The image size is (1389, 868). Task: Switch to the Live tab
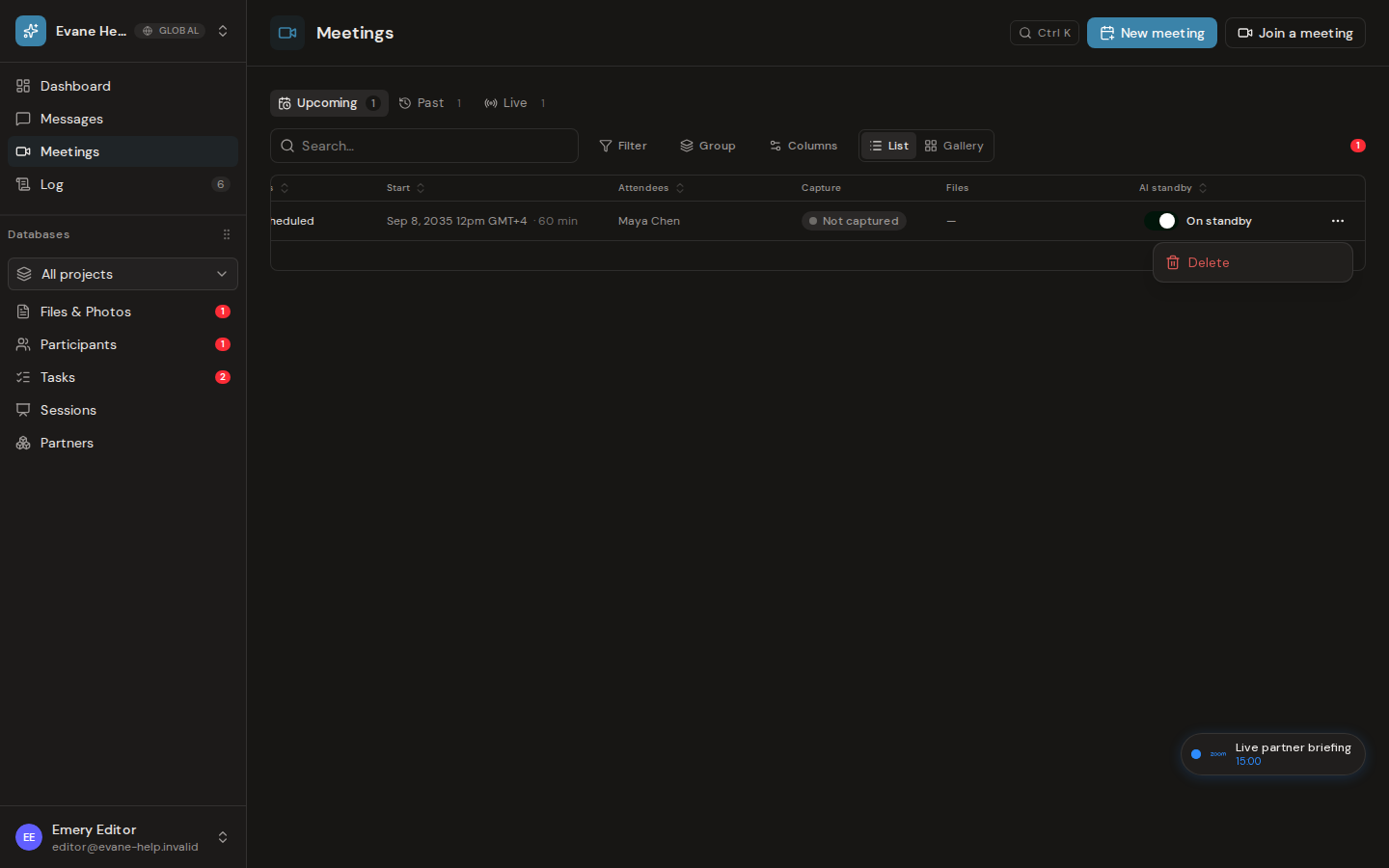click(x=515, y=103)
